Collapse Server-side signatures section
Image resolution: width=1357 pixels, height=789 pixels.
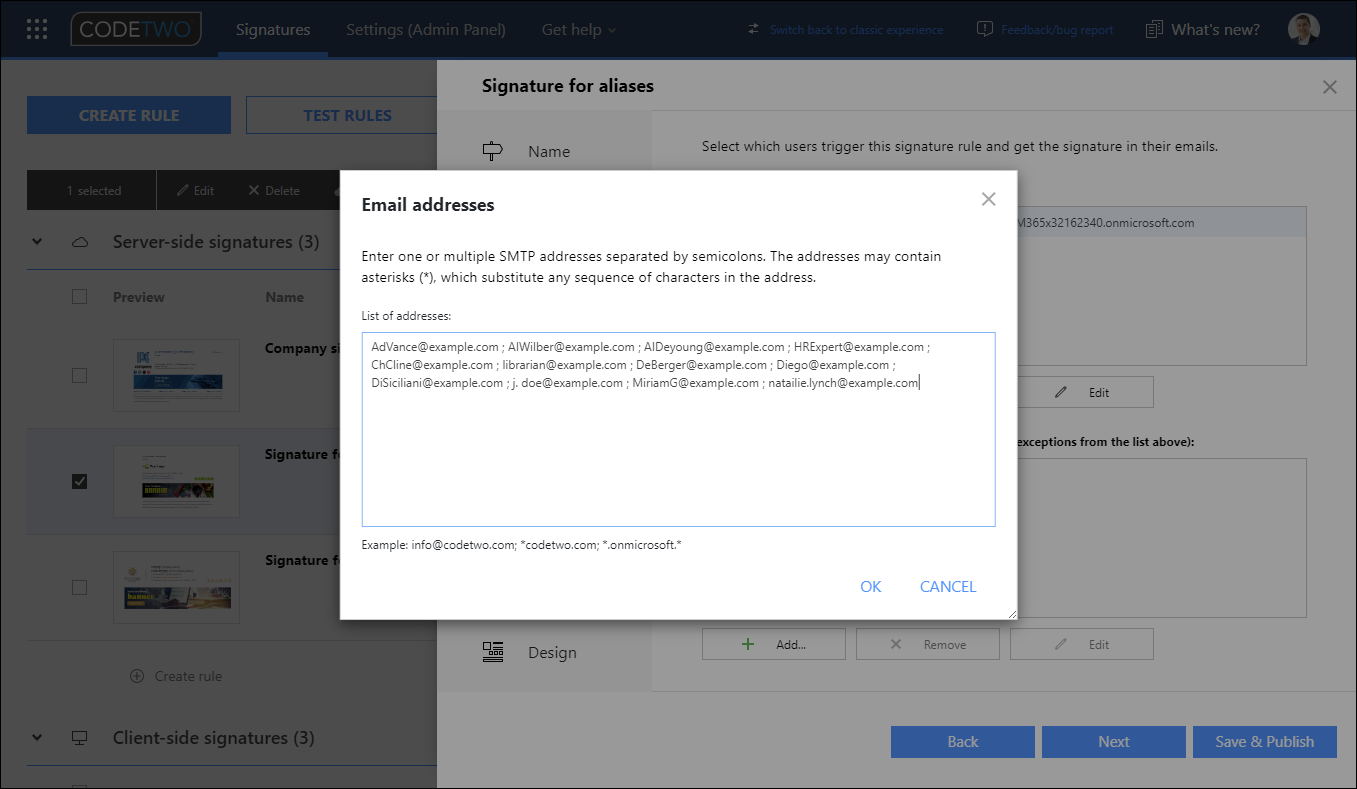coord(37,242)
